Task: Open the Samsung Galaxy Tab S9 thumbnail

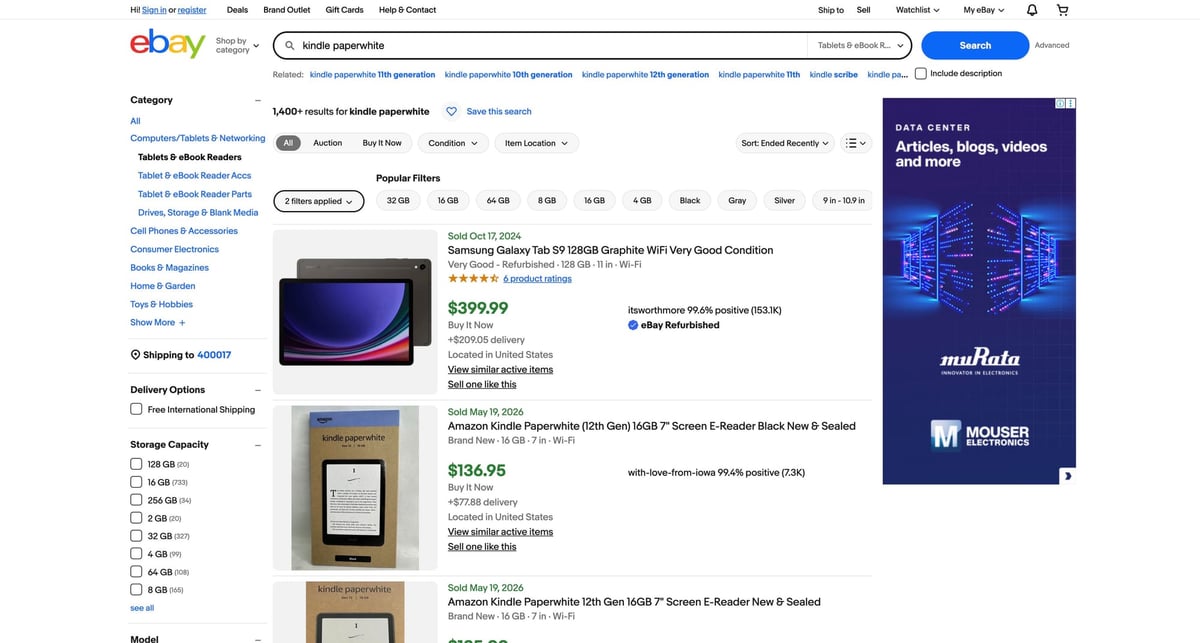Action: [x=355, y=312]
